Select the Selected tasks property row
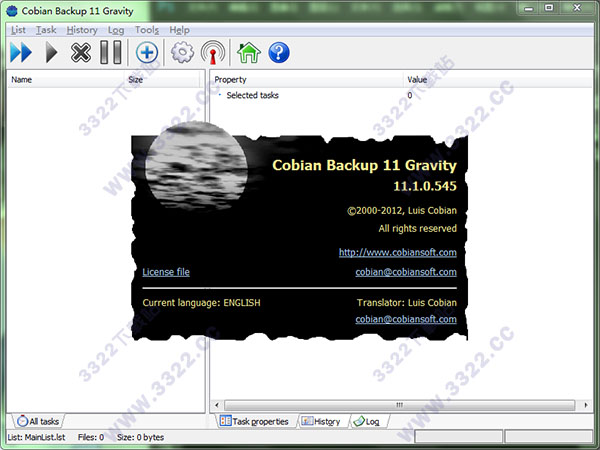 click(x=401, y=95)
